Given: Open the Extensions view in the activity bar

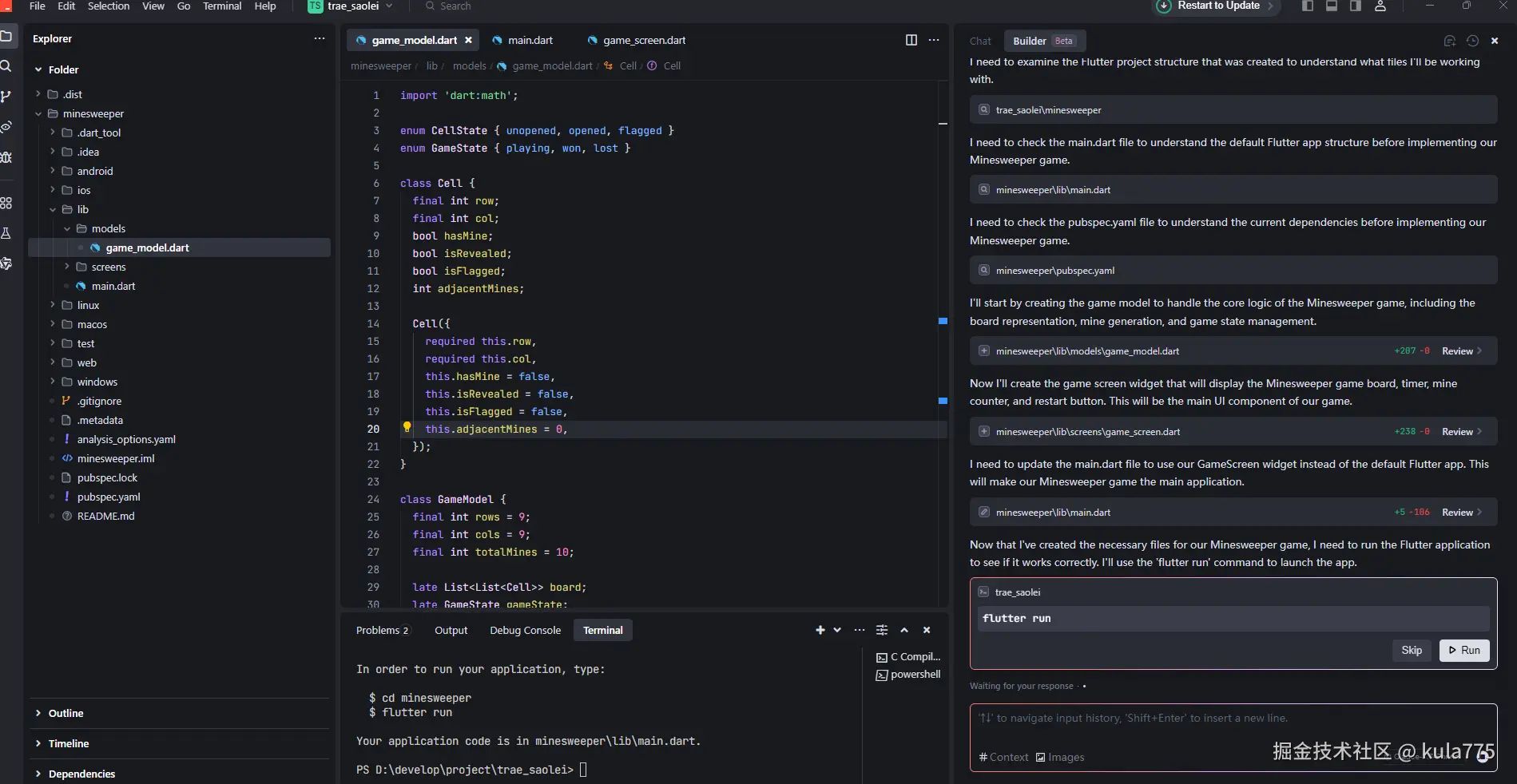Looking at the screenshot, I should 6,203.
